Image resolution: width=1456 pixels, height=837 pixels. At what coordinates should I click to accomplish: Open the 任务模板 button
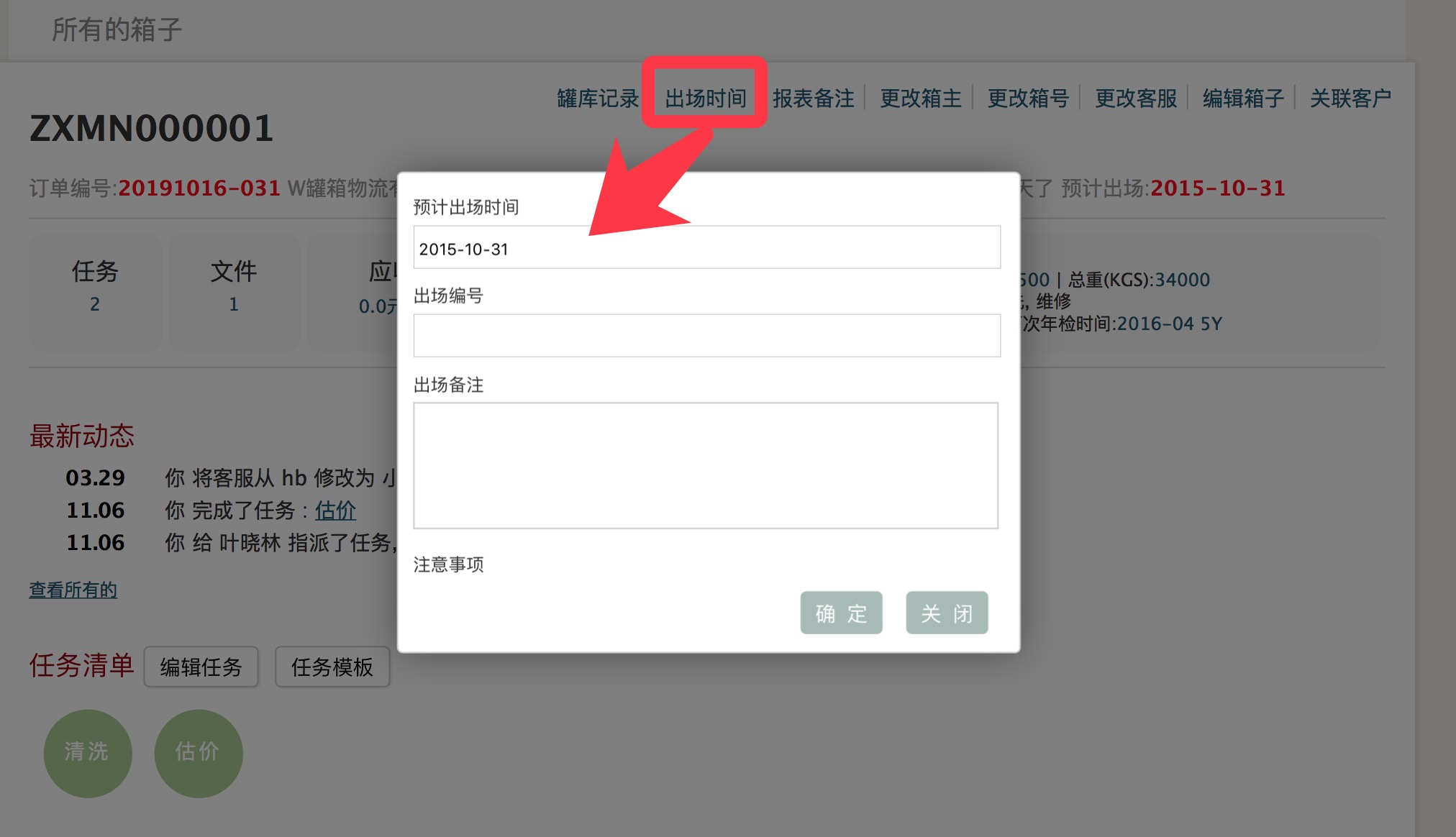coord(332,667)
